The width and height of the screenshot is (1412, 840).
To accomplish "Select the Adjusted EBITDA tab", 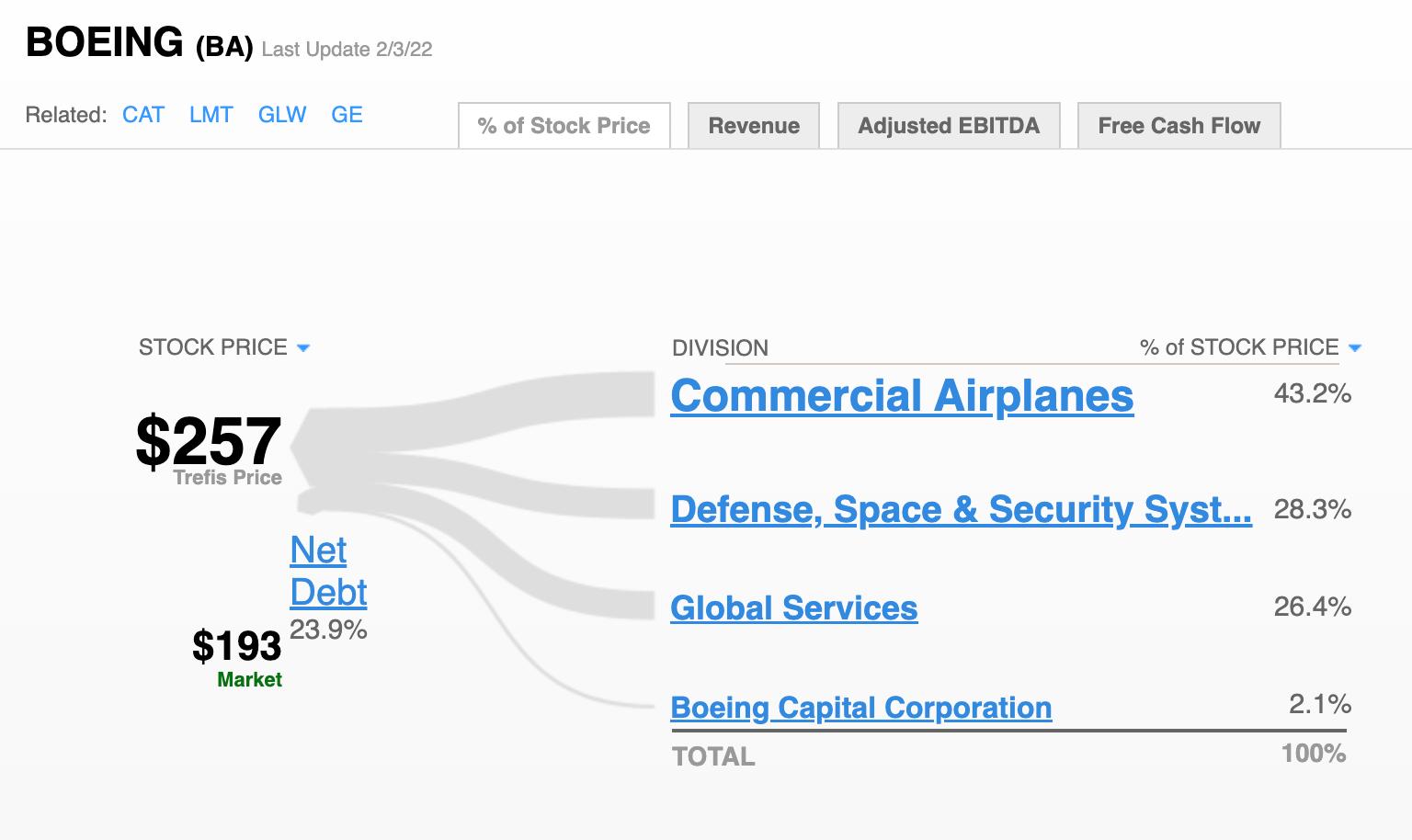I will 949,126.
